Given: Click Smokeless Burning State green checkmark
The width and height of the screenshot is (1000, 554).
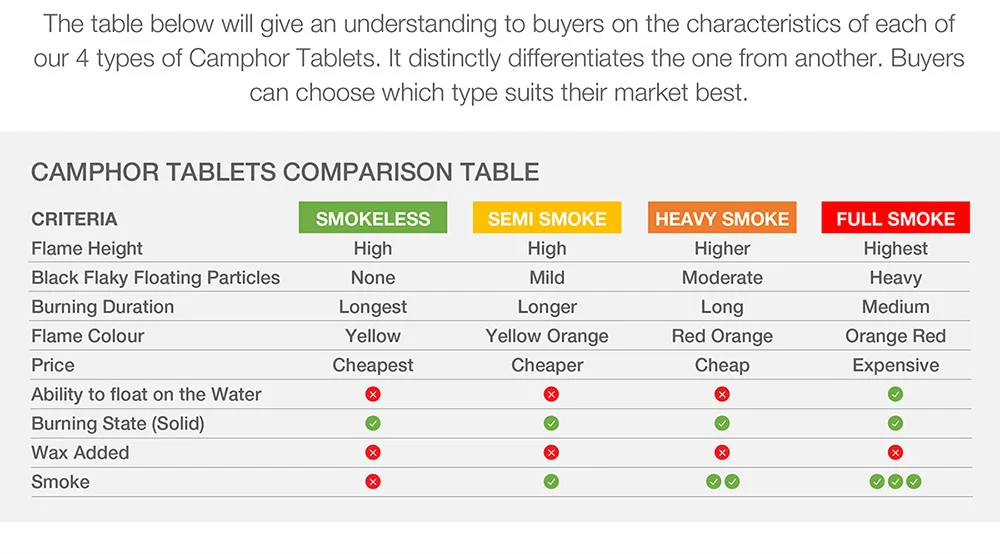Looking at the screenshot, I should tap(373, 423).
